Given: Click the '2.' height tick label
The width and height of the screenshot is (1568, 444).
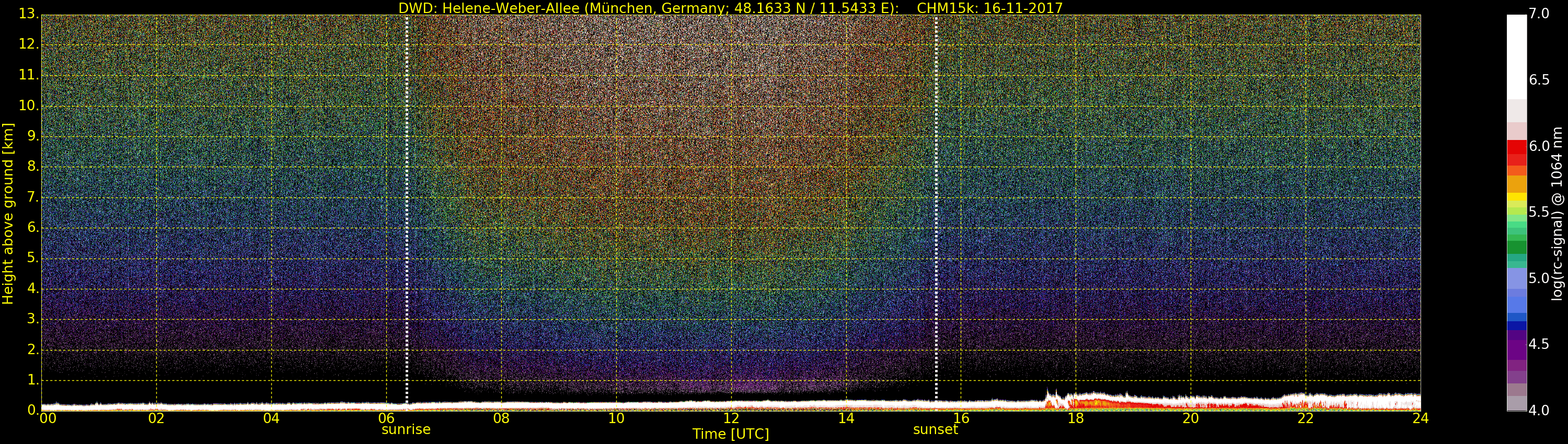Looking at the screenshot, I should tap(33, 349).
